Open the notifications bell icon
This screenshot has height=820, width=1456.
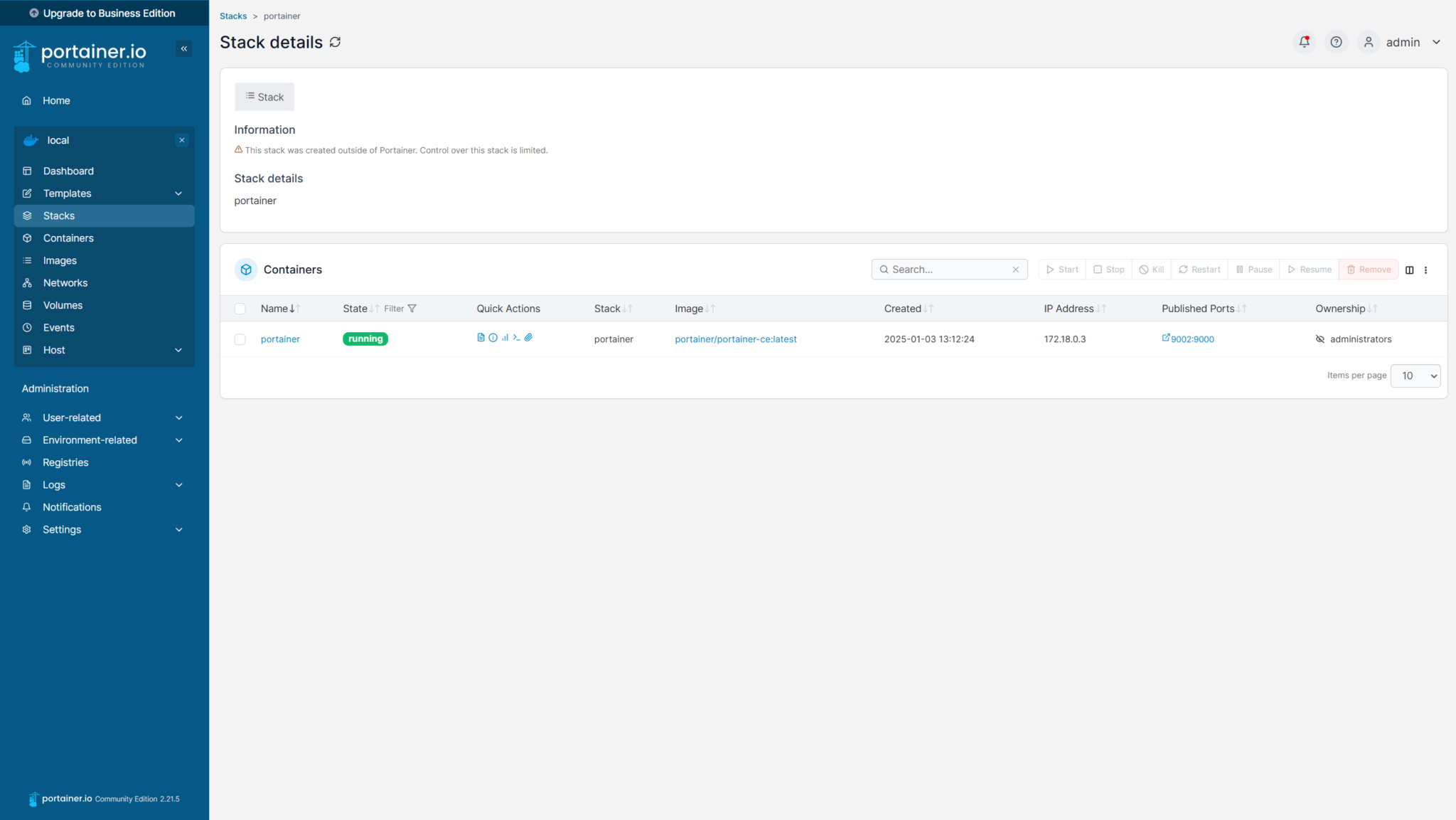[x=1304, y=42]
